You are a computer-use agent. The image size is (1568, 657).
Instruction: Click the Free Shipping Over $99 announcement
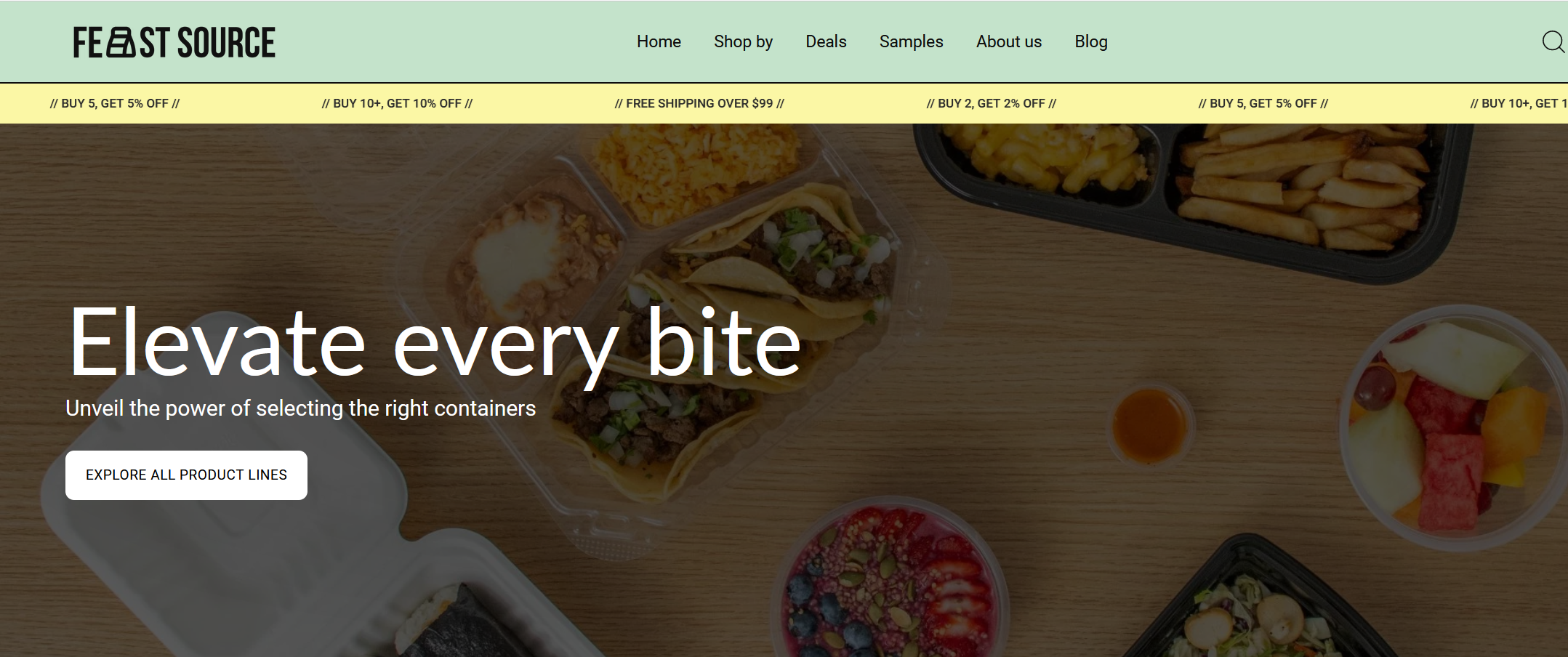[699, 103]
